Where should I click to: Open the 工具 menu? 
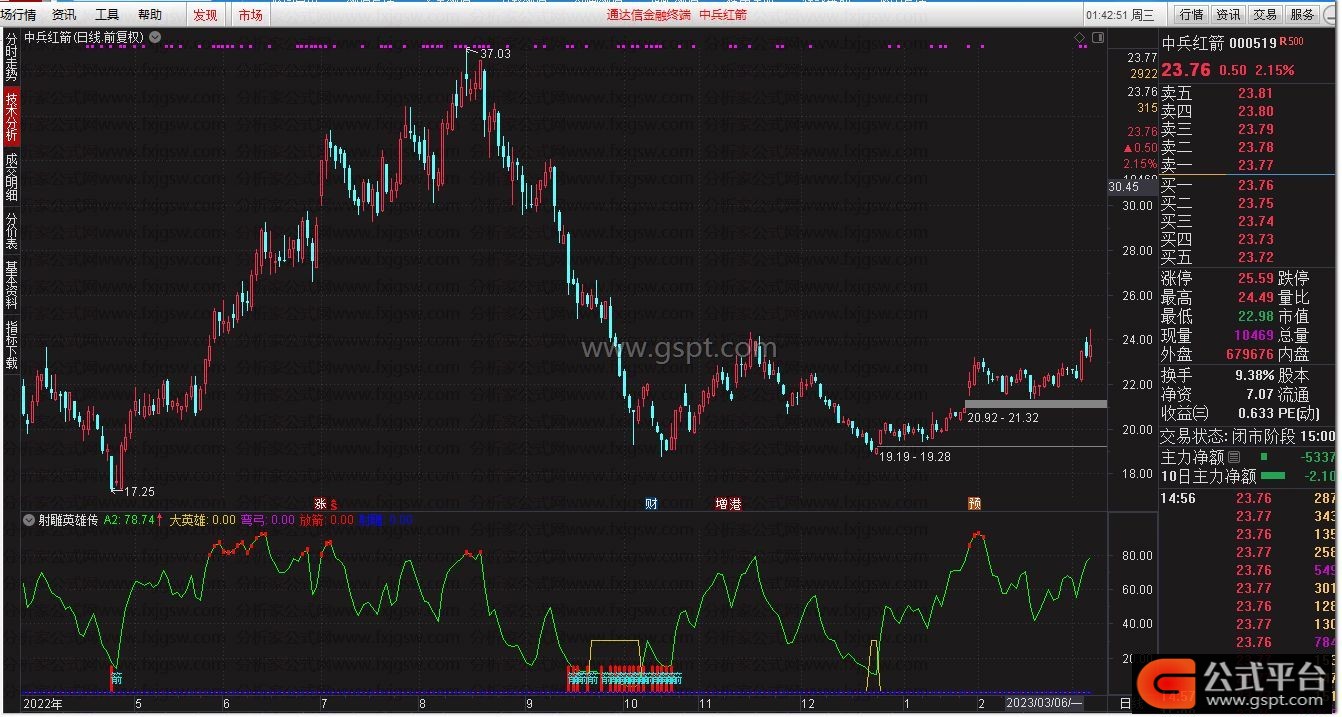(107, 15)
